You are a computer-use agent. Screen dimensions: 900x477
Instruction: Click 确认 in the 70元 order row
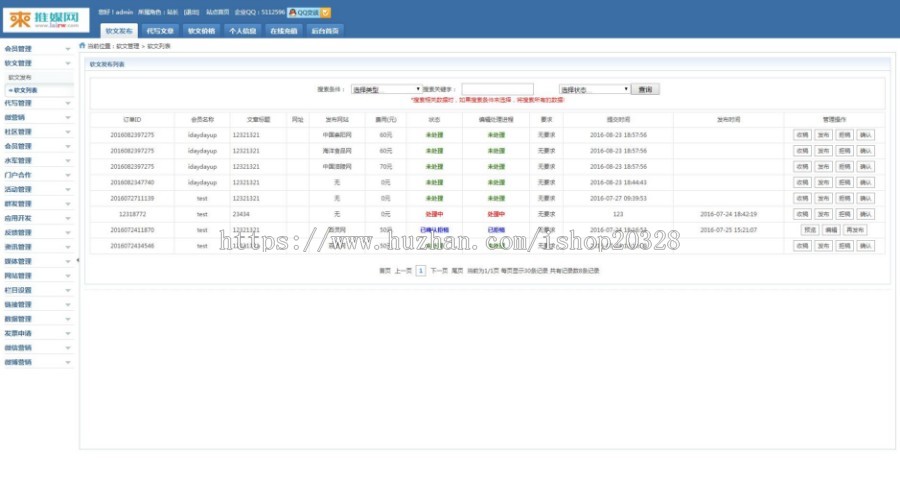tap(866, 166)
